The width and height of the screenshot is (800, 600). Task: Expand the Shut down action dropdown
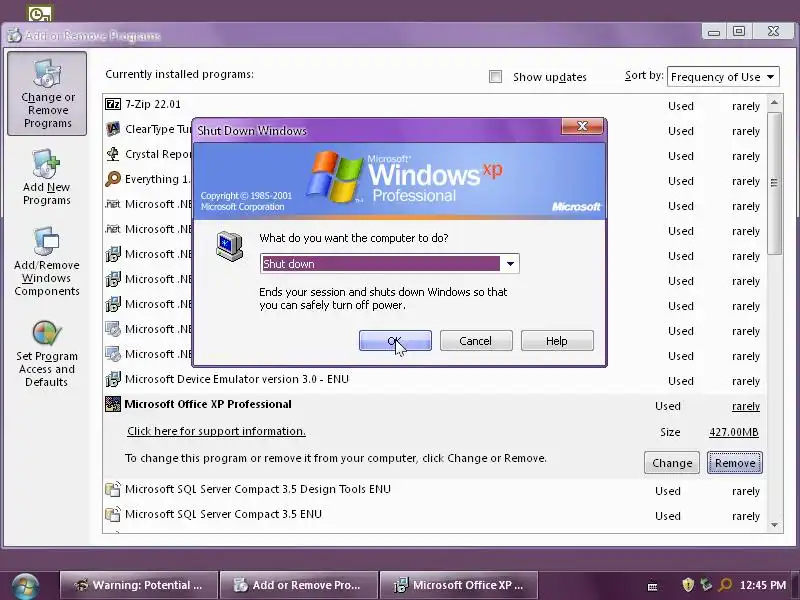click(x=510, y=264)
